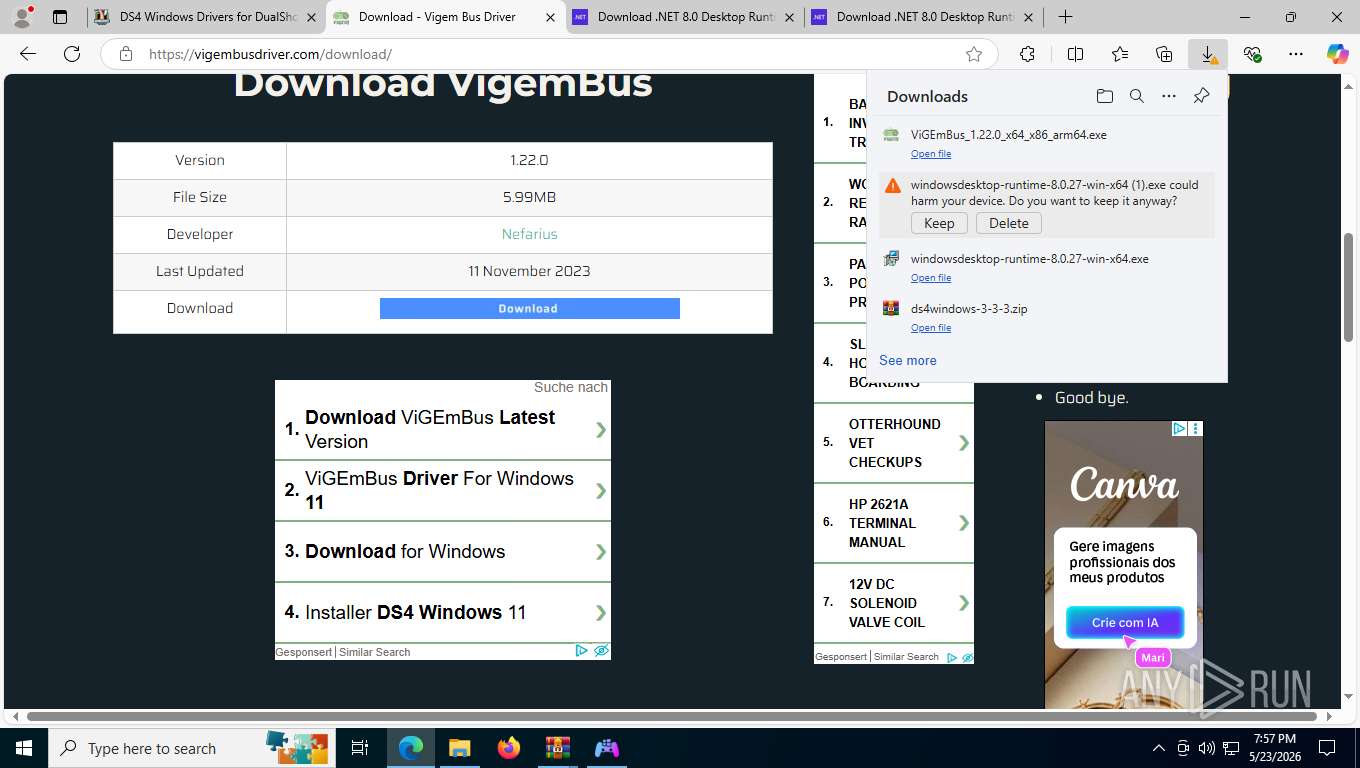Delete the flagged runtime download
Viewport: 1360px width, 768px height.
[1009, 223]
